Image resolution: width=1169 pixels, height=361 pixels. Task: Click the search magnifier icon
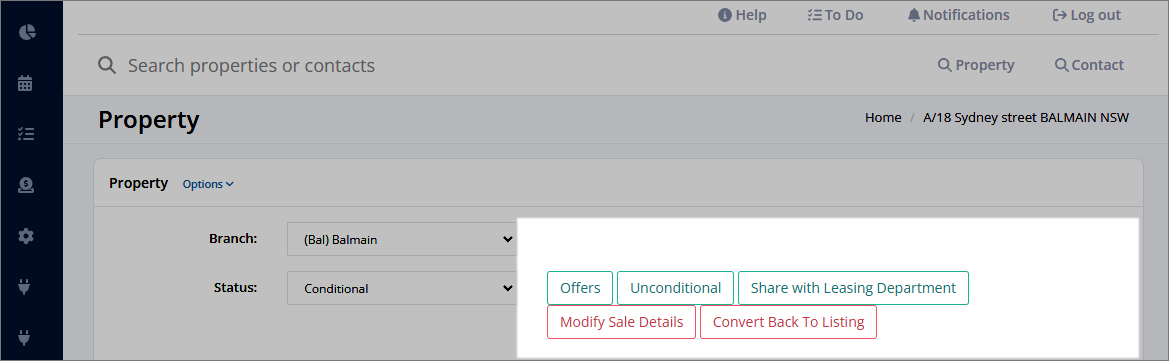tap(107, 66)
